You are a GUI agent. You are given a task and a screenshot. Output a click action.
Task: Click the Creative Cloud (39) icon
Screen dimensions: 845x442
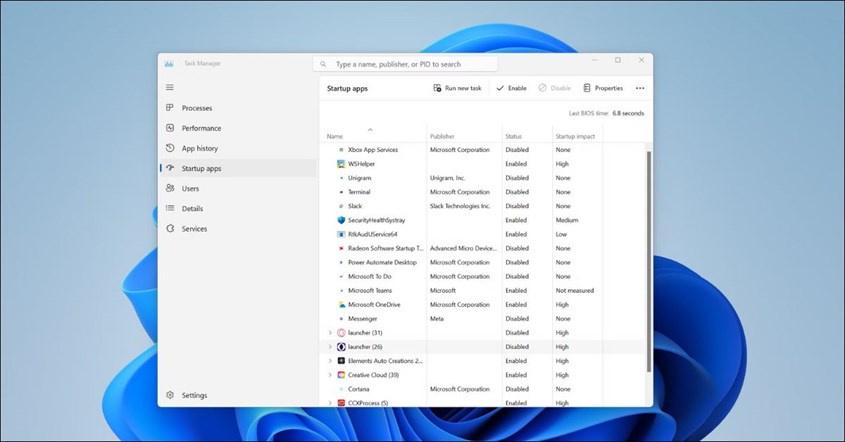click(341, 375)
